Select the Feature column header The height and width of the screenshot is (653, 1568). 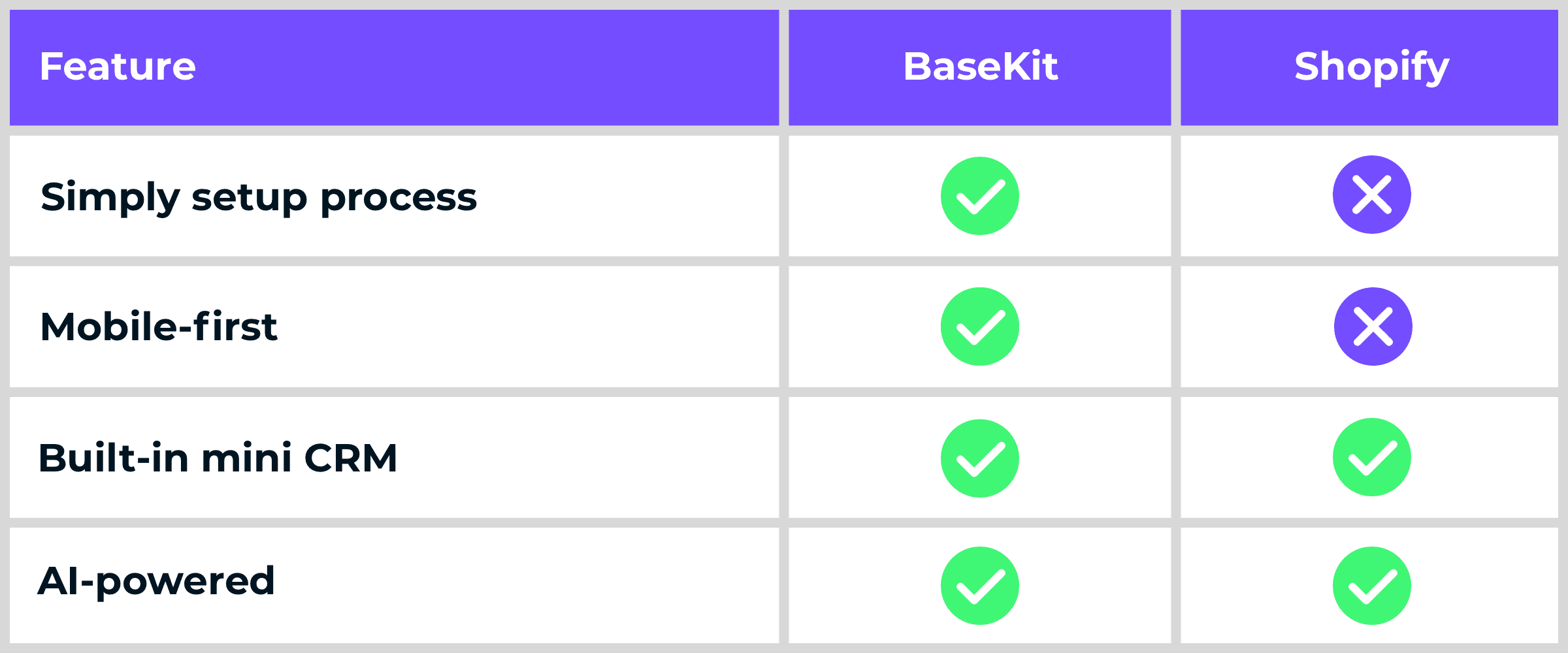tap(118, 67)
